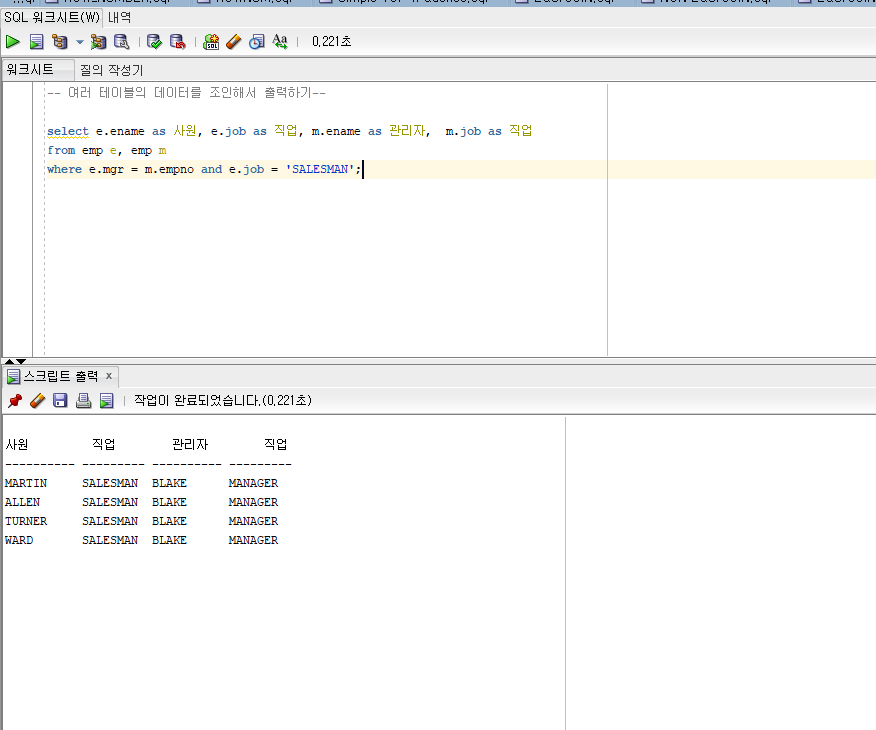Click MANAGER in the MARTIN row

[253, 483]
